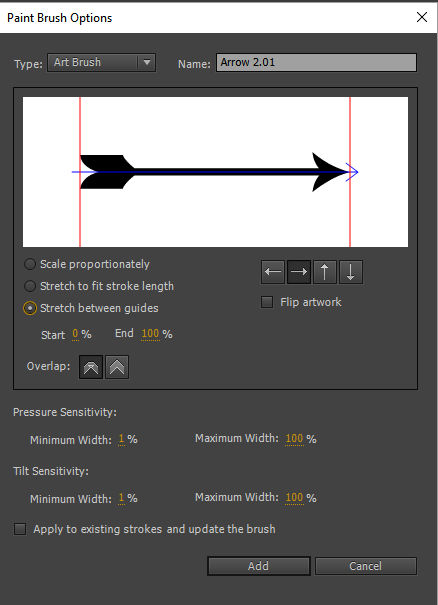
Task: Click Tilt Sensitivity Maximum Width value
Action: [294, 498]
